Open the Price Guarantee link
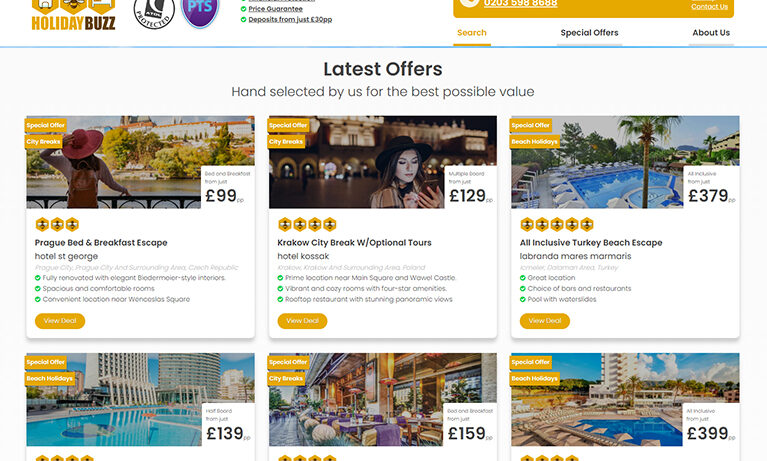767x461 pixels. 275,9
